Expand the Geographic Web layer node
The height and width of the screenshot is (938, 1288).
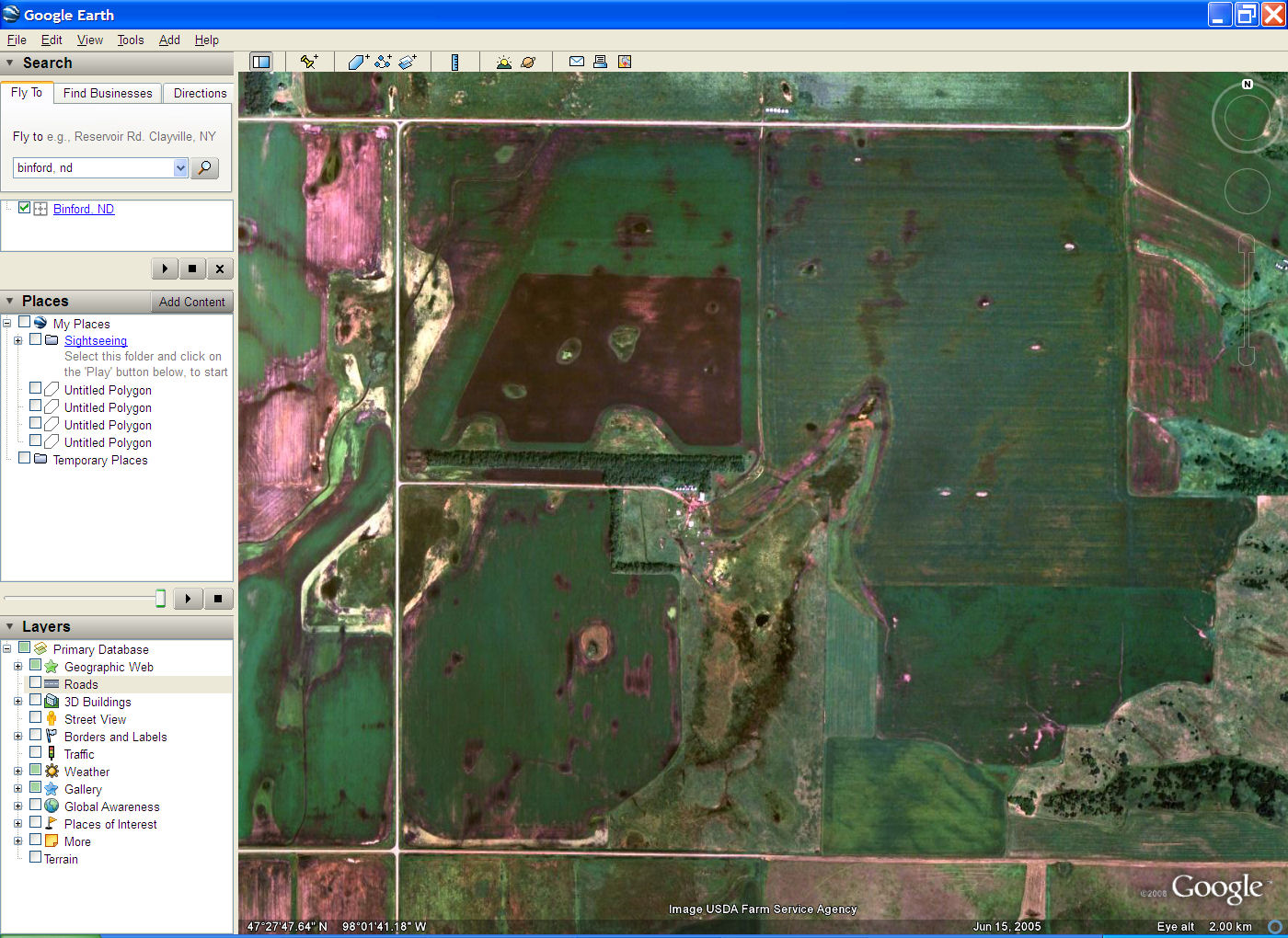17,667
